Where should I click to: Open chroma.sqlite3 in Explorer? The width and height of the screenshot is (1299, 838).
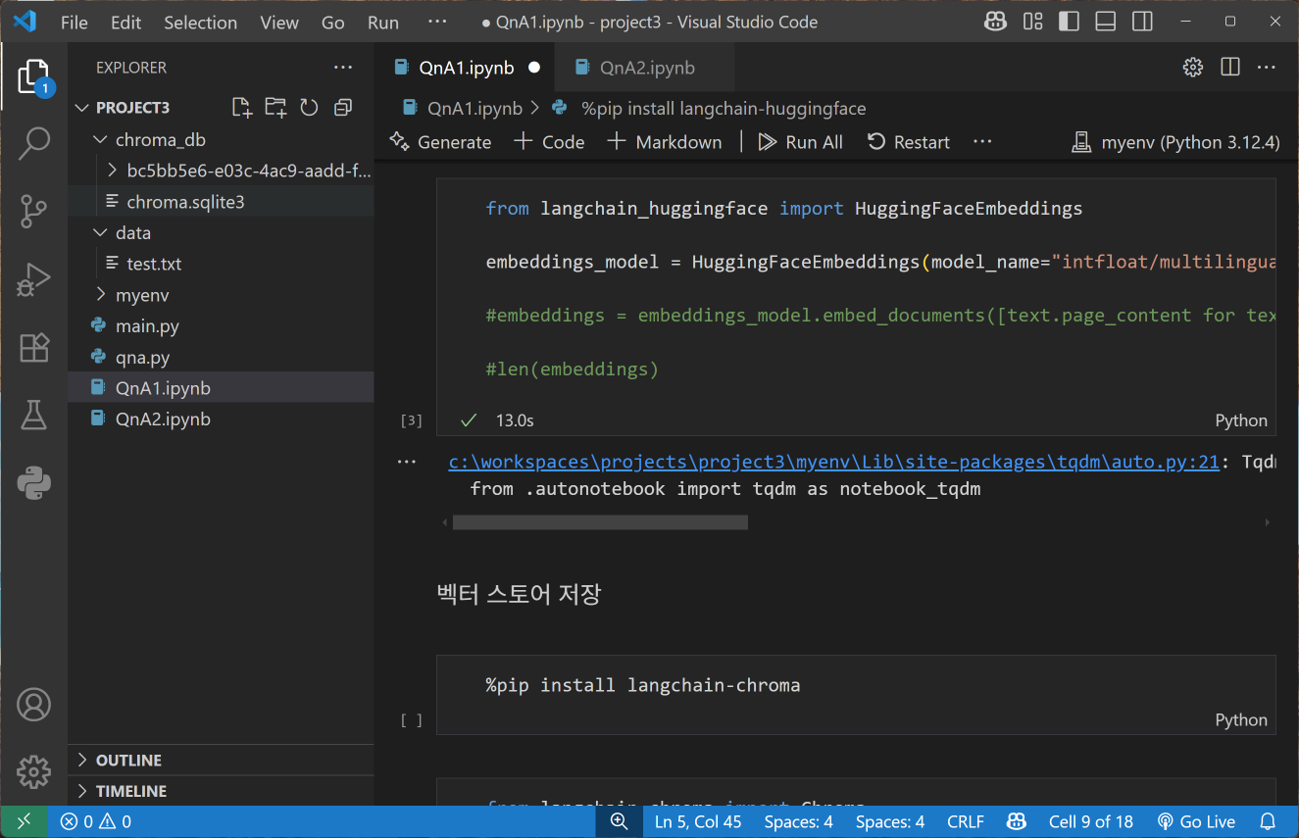(x=185, y=201)
